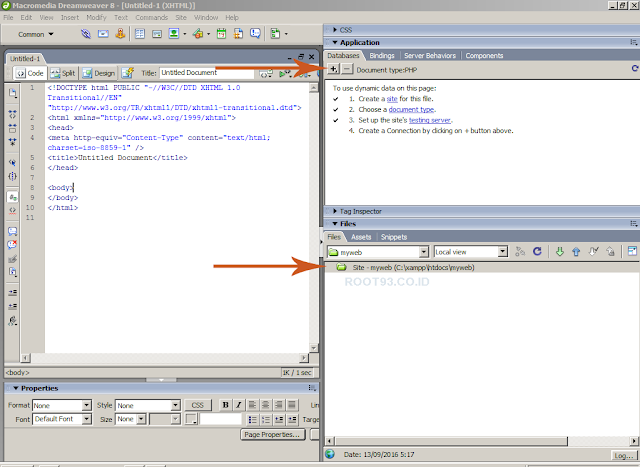
Task: Open the Font dropdown
Action: [87, 419]
